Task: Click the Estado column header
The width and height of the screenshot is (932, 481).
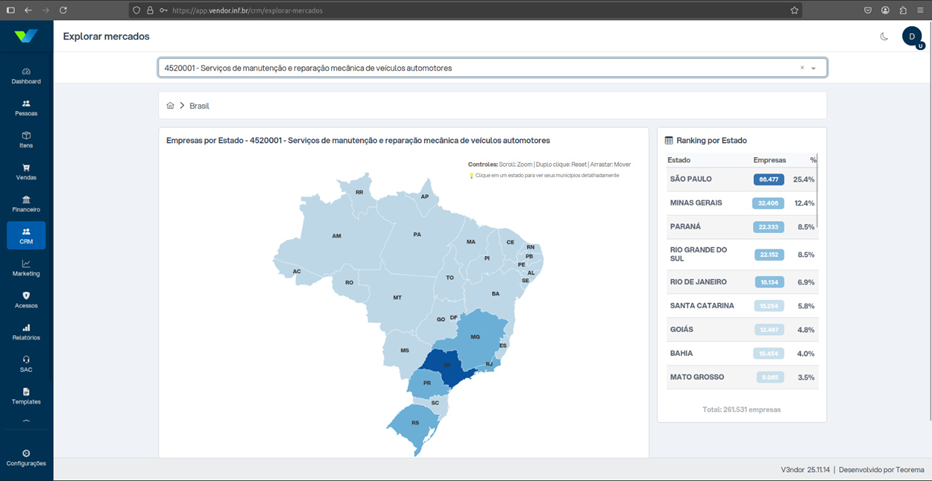Action: (x=679, y=160)
